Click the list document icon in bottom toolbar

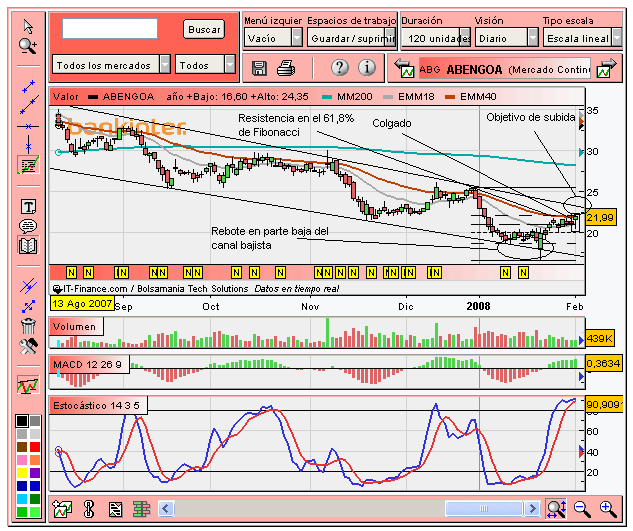115,509
